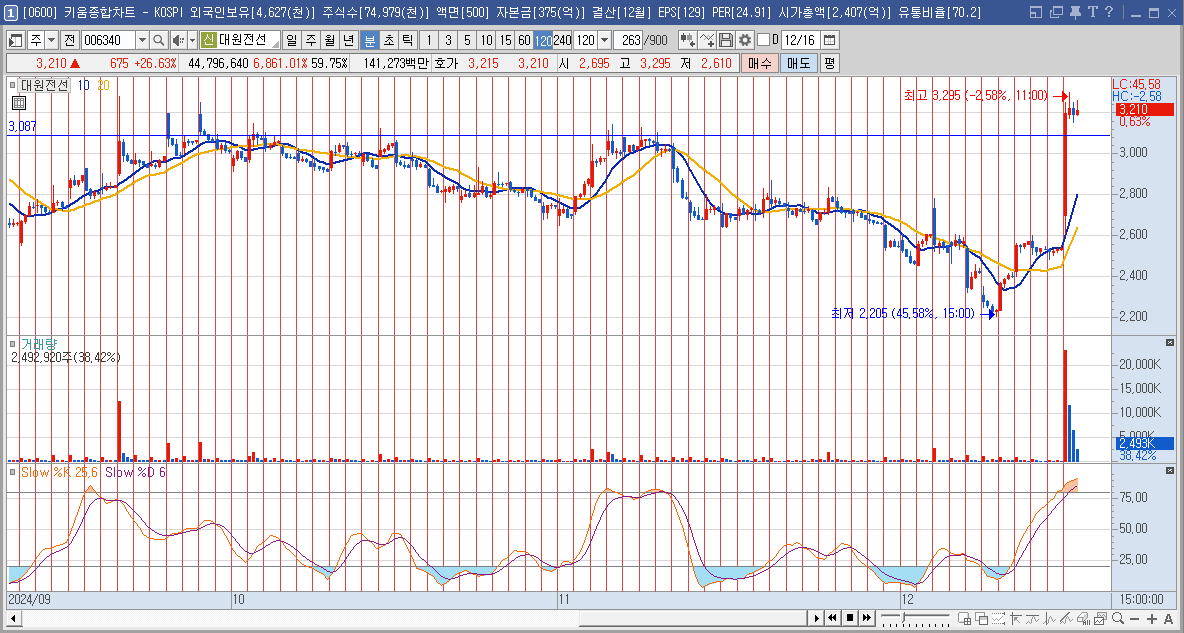
Task: Click the 매도 sell button
Action: [x=798, y=63]
